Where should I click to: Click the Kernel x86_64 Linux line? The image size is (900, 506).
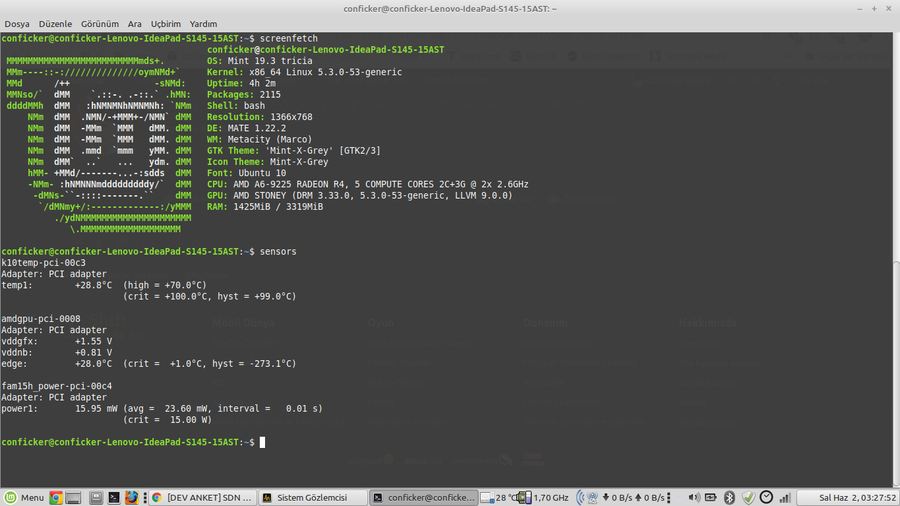[x=304, y=72]
